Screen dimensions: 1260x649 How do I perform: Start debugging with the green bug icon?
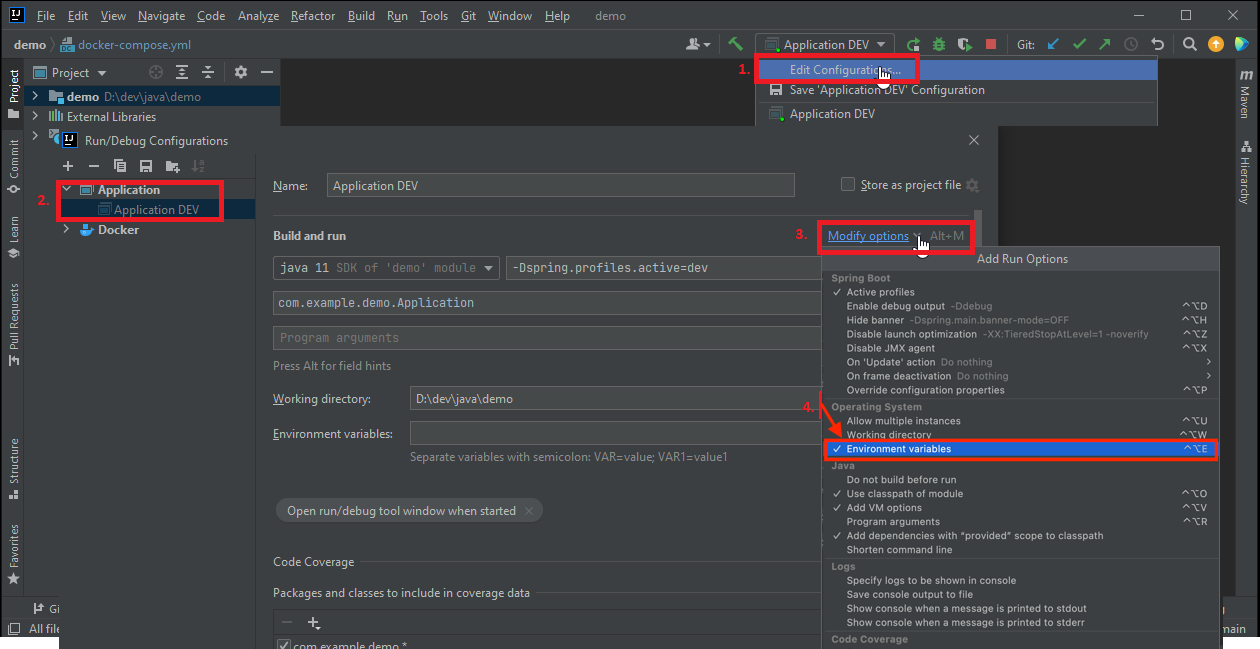tap(939, 44)
